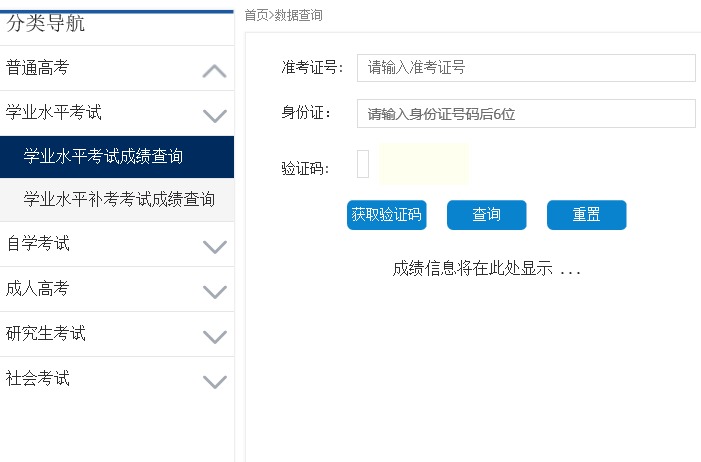The height and width of the screenshot is (462, 701).
Task: Submit the form with the 查询 button
Action: 486,215
